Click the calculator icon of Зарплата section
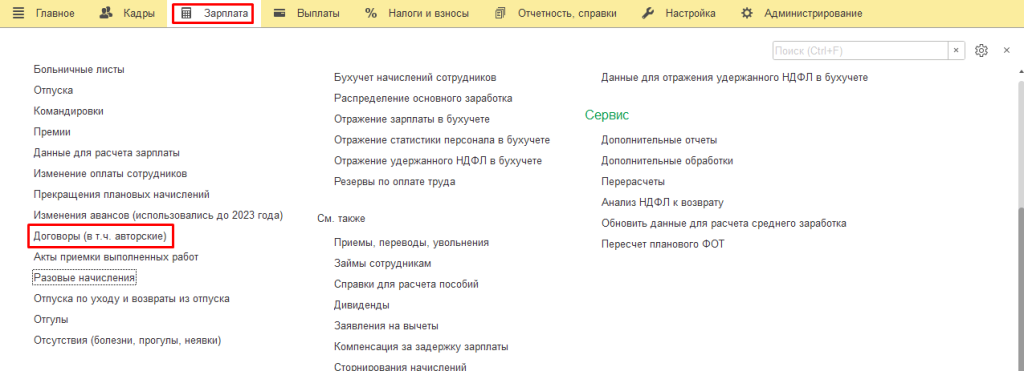Image resolution: width=1024 pixels, height=371 pixels. click(x=186, y=13)
